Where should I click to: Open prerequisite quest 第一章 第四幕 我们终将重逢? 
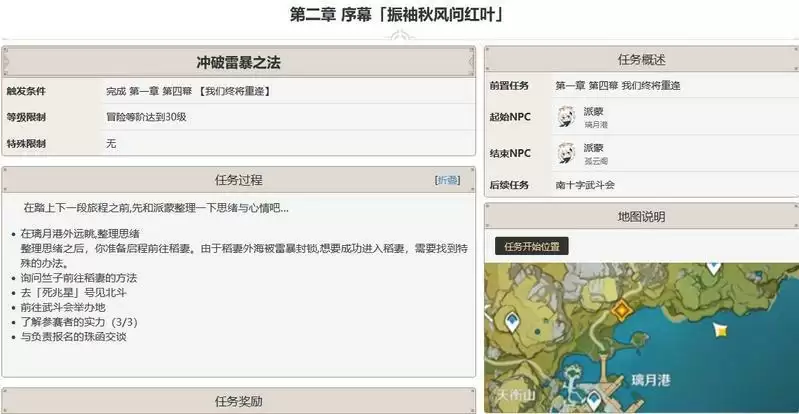pos(618,86)
